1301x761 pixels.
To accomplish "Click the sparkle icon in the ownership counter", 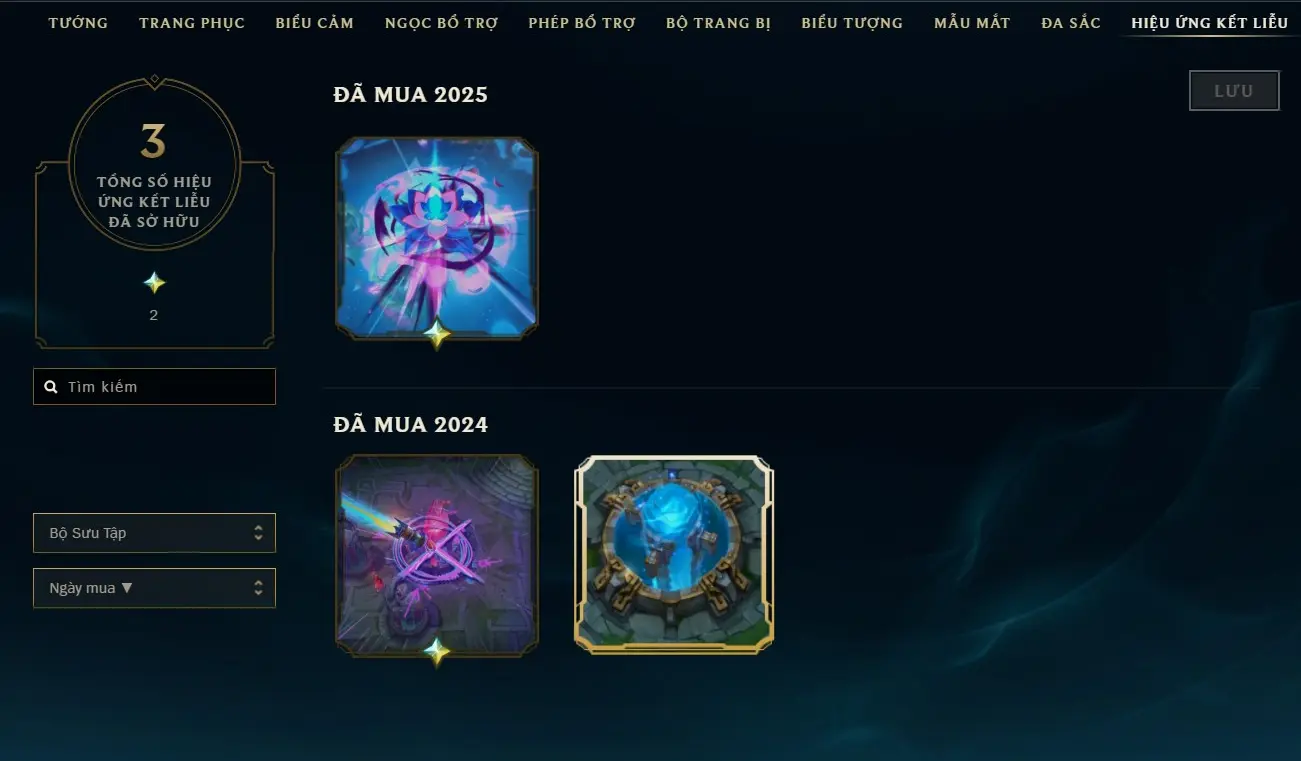I will tap(154, 283).
